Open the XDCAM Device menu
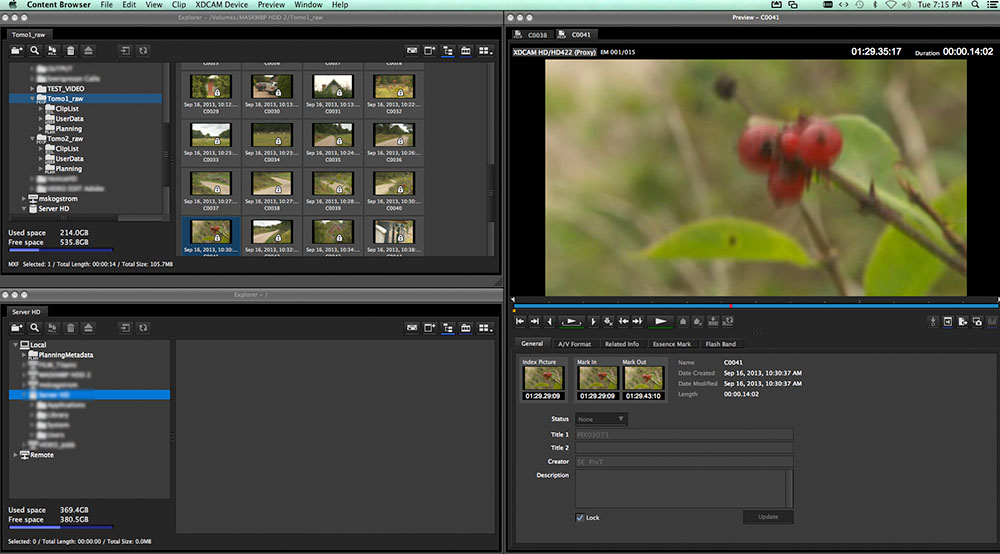The image size is (1000, 554). pos(221,4)
